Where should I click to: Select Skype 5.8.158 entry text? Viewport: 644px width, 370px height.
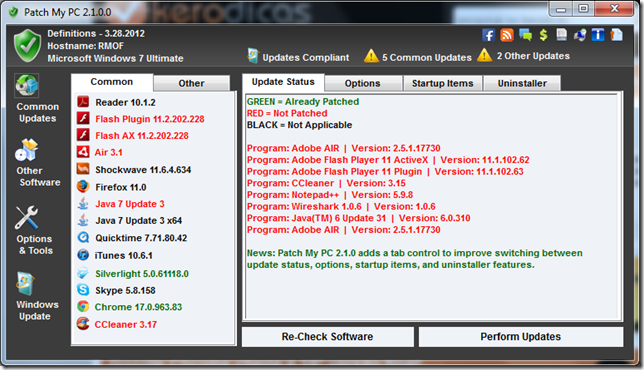[125, 290]
